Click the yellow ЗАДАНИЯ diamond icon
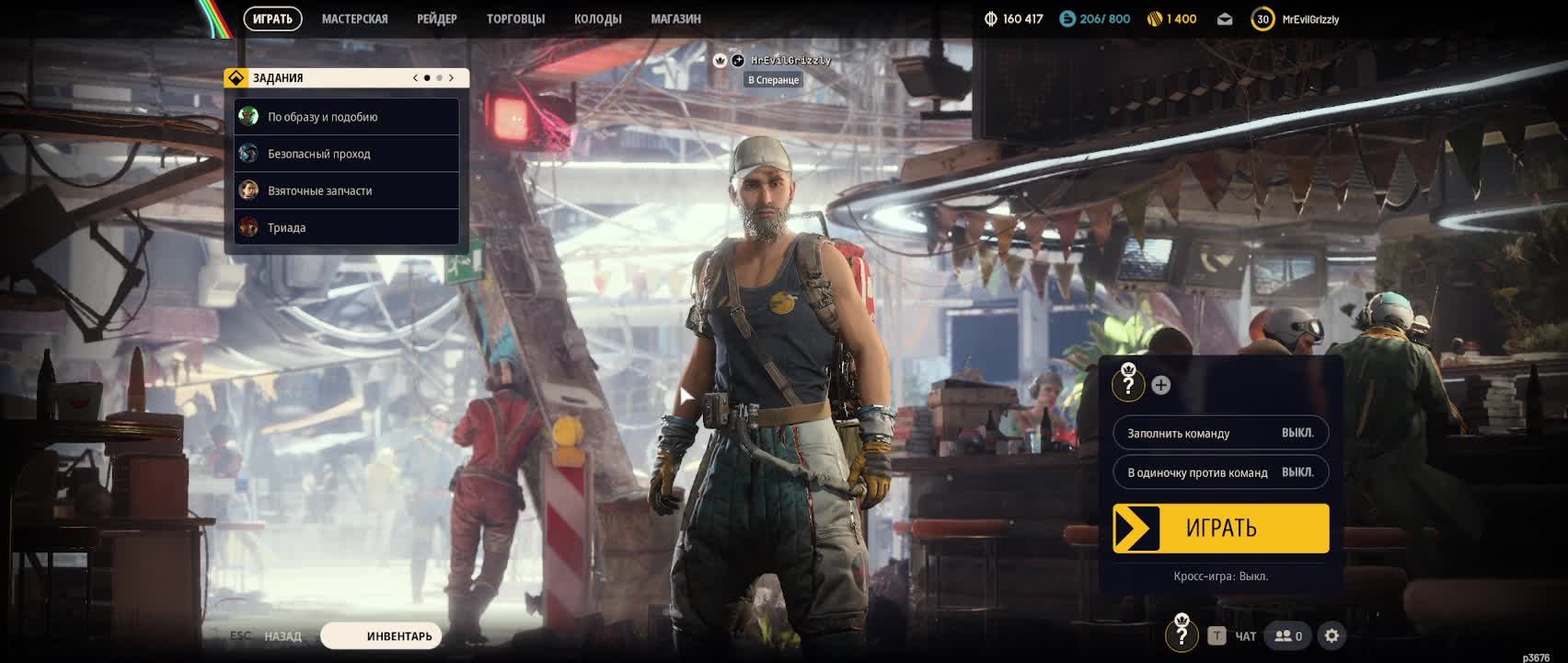Image resolution: width=1568 pixels, height=663 pixels. [236, 78]
